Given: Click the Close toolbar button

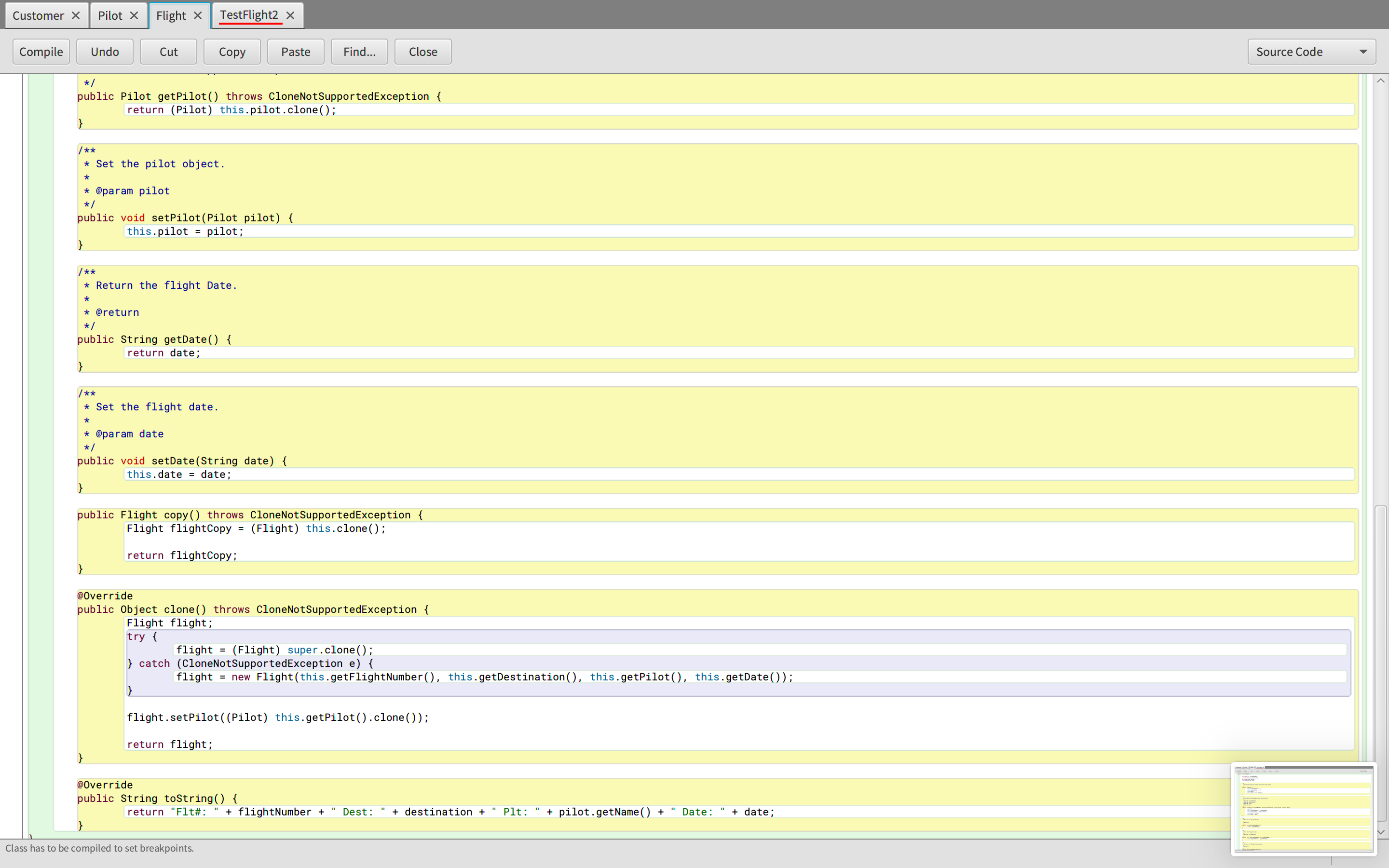Looking at the screenshot, I should 423,52.
